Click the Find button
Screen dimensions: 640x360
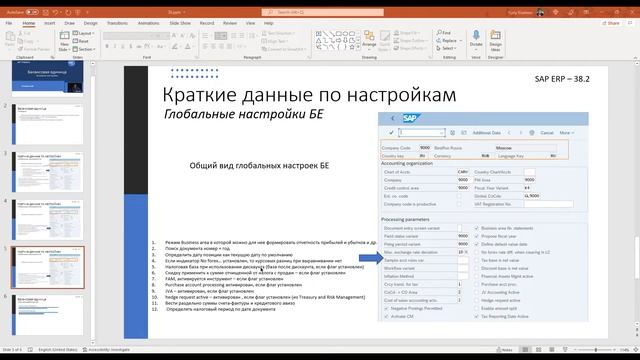444,33
